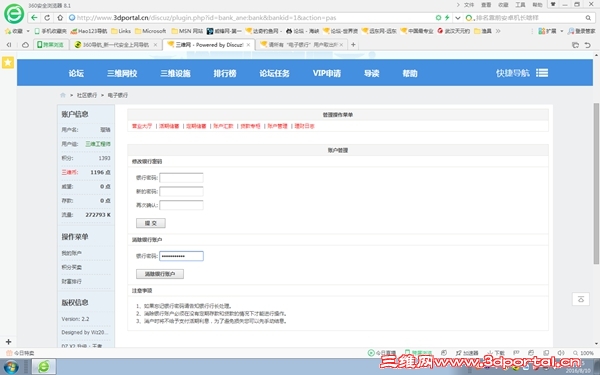
Task: Click the green lightning speed icon in address bar
Action: (x=447, y=18)
